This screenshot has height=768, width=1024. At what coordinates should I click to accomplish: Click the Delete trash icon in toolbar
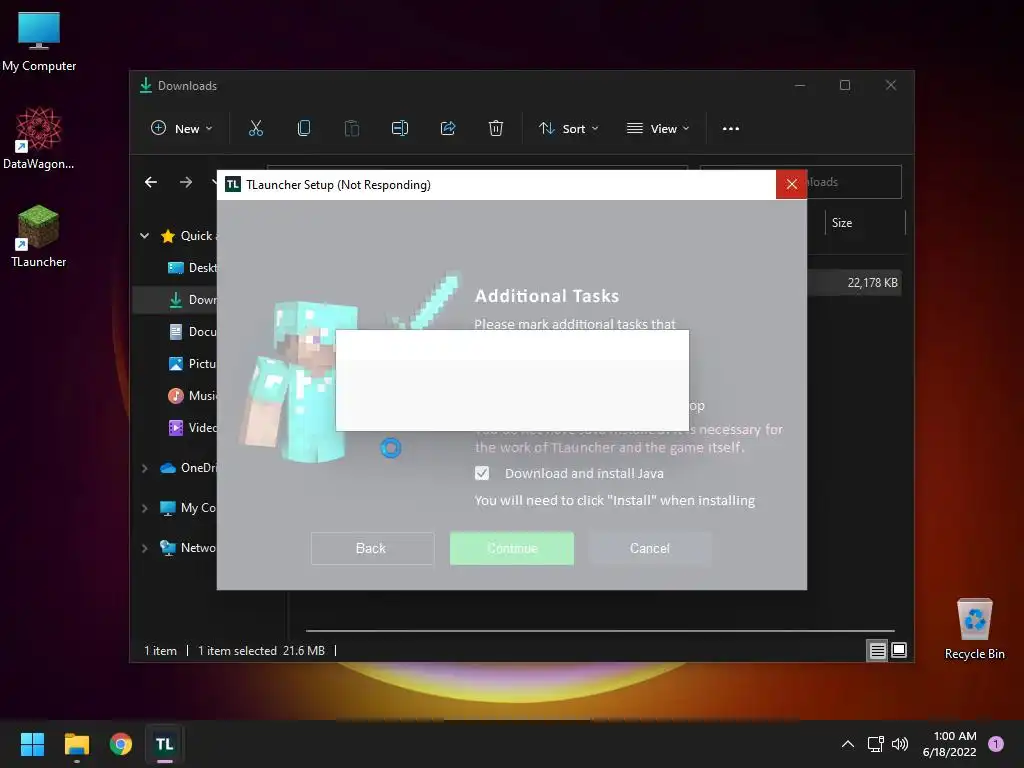[496, 128]
